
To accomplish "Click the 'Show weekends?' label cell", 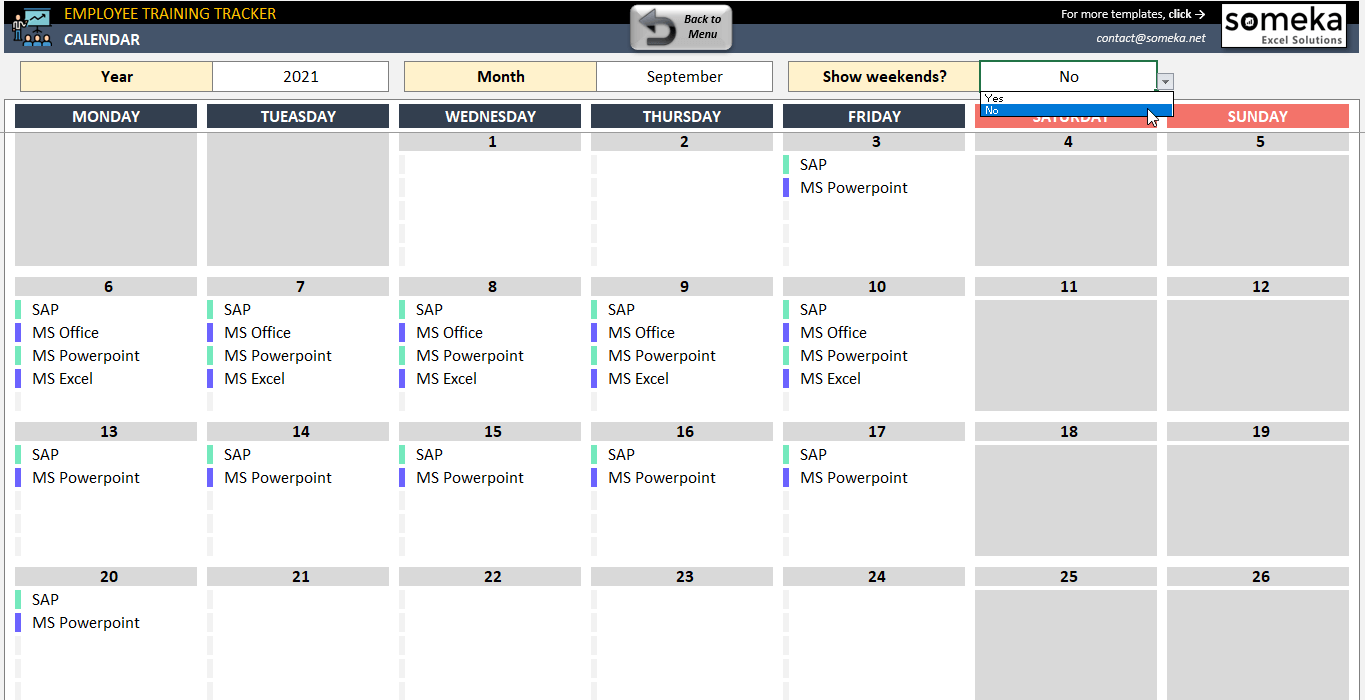I will pos(884,77).
